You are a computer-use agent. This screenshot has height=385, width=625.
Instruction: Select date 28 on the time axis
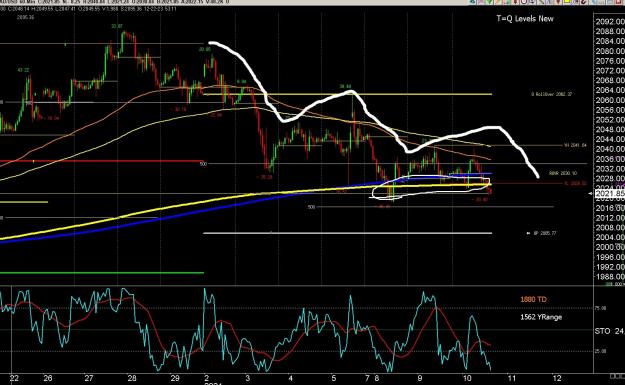[132, 378]
